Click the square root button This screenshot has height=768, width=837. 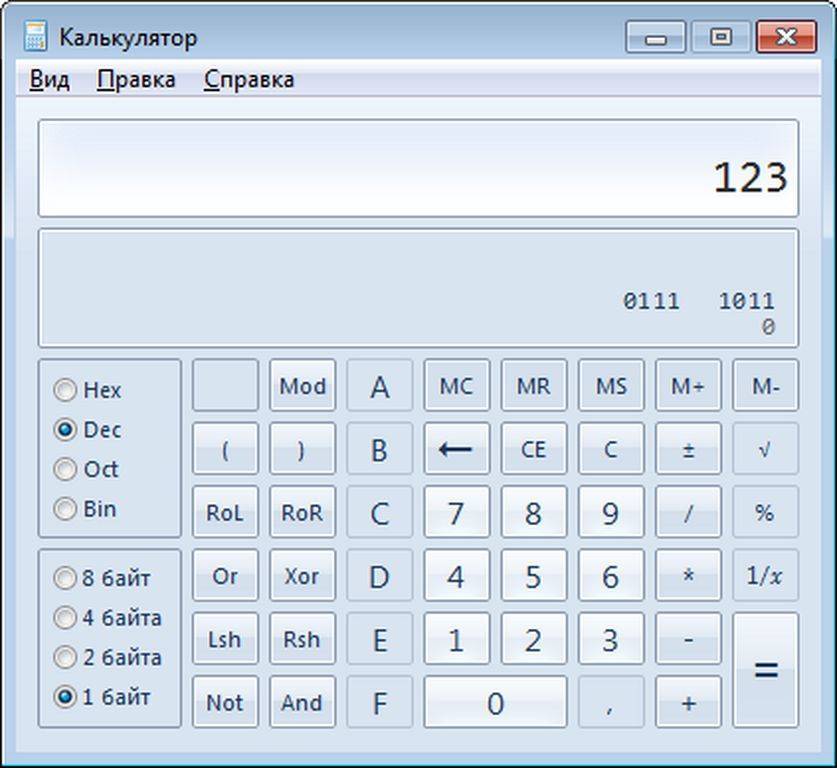(x=765, y=449)
